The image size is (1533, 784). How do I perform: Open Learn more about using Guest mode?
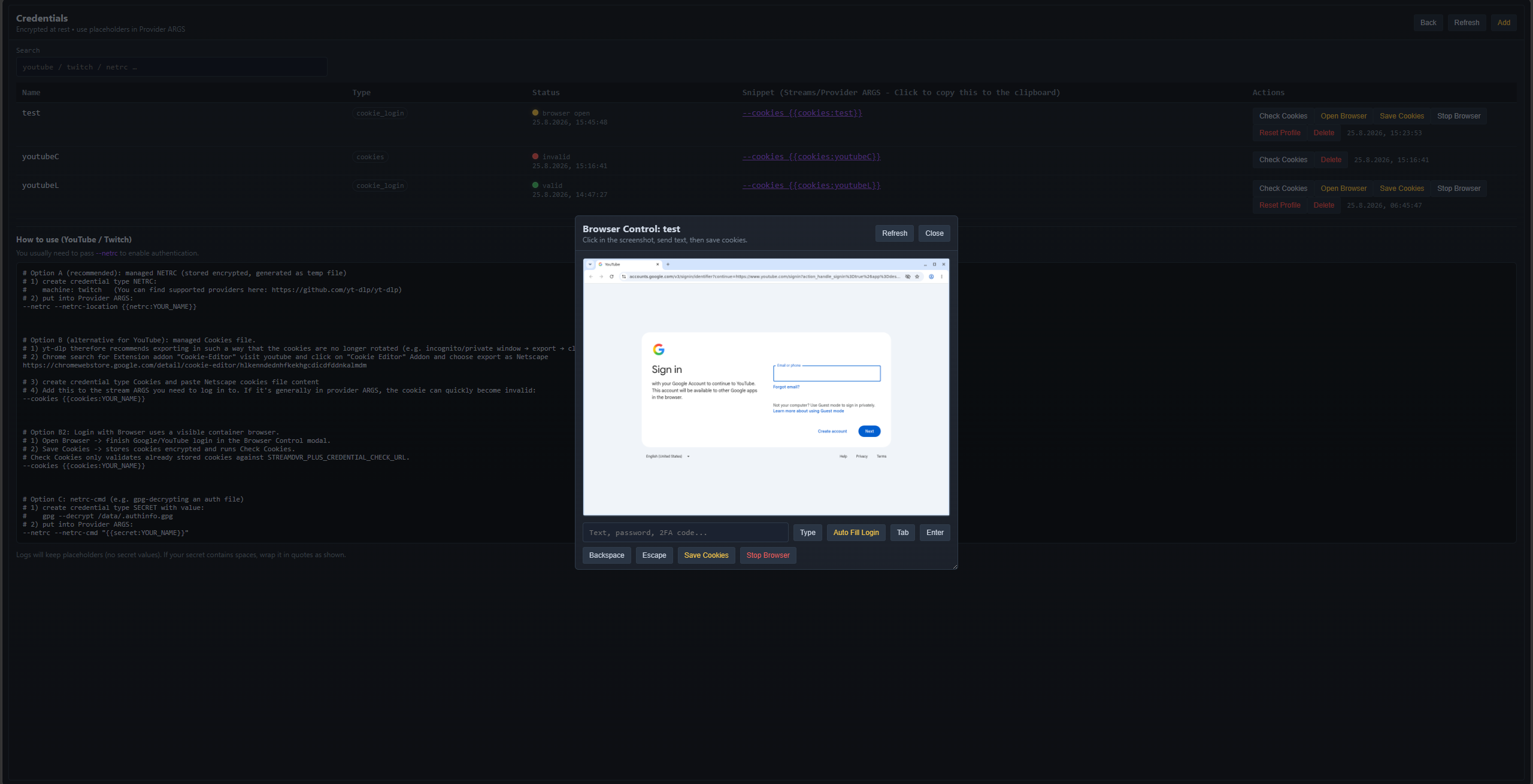pyautogui.click(x=808, y=411)
